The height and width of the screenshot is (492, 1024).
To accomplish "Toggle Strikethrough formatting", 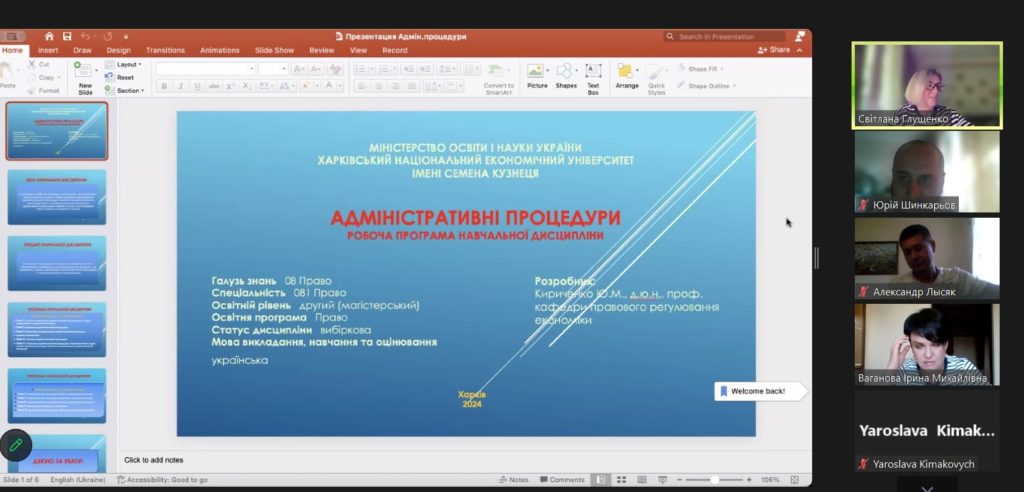I will tap(214, 86).
